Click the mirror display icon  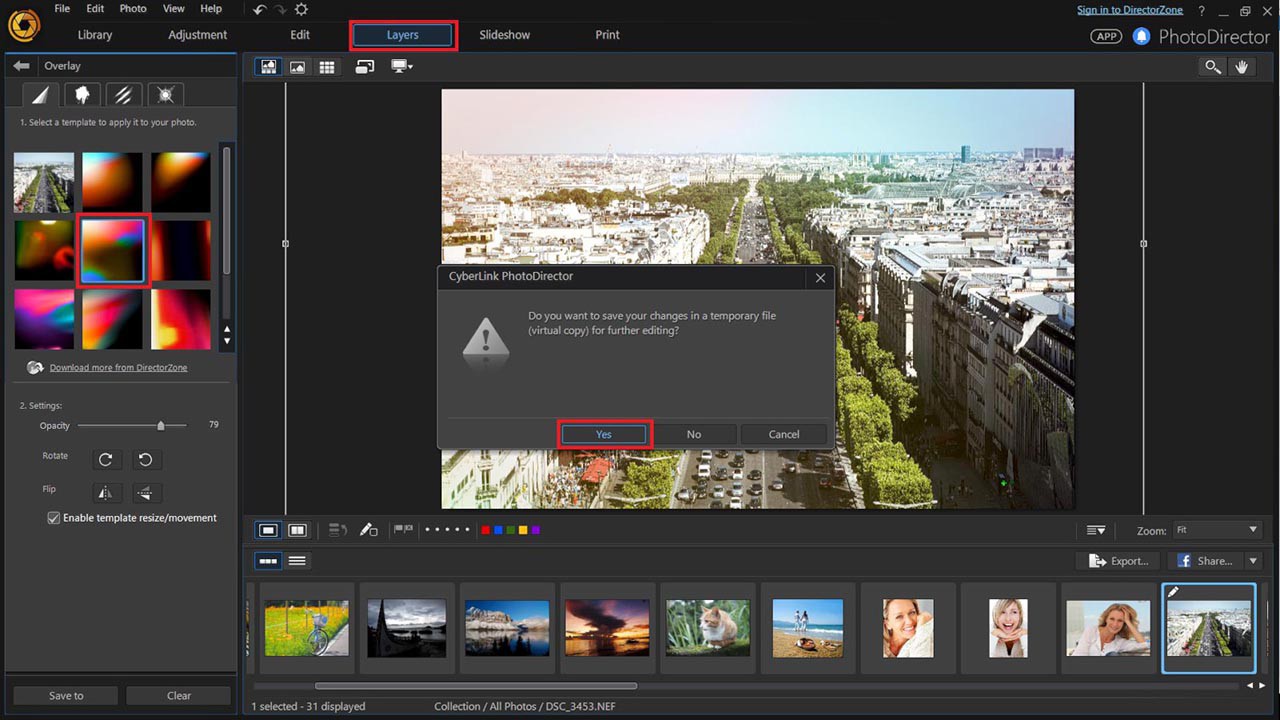pyautogui.click(x=365, y=67)
